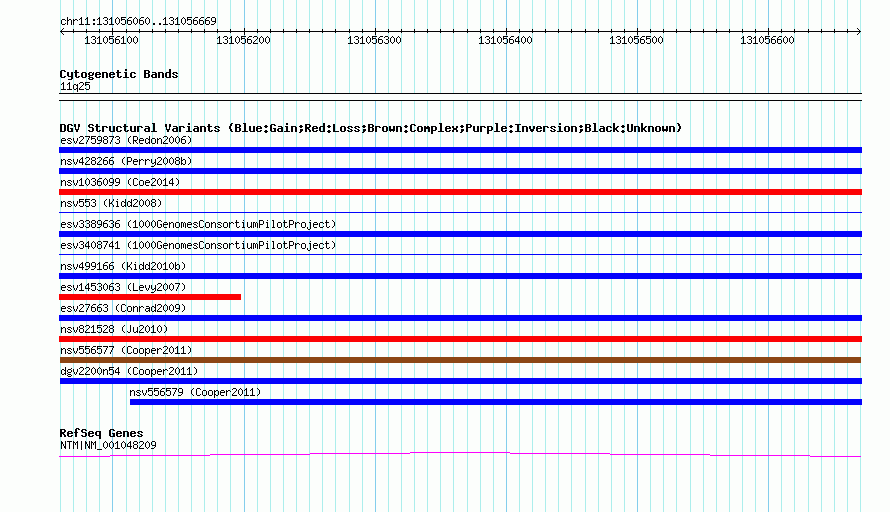Image resolution: width=890 pixels, height=512 pixels.
Task: Click the nsv556579 (Cooper2011) label
Action: 195,392
